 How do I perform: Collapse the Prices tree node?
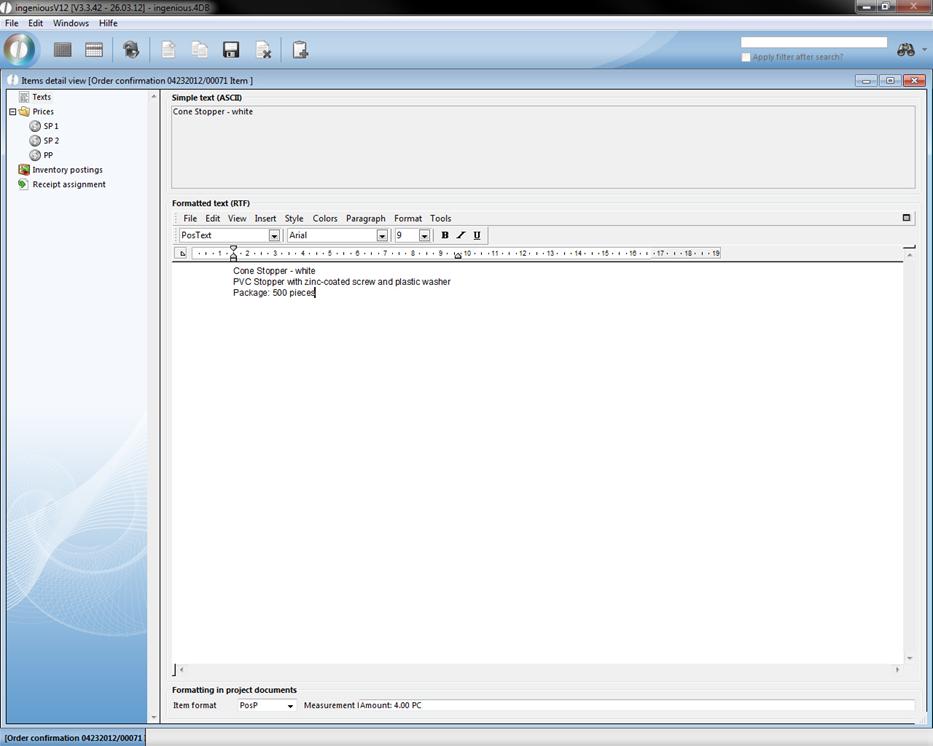coord(13,112)
